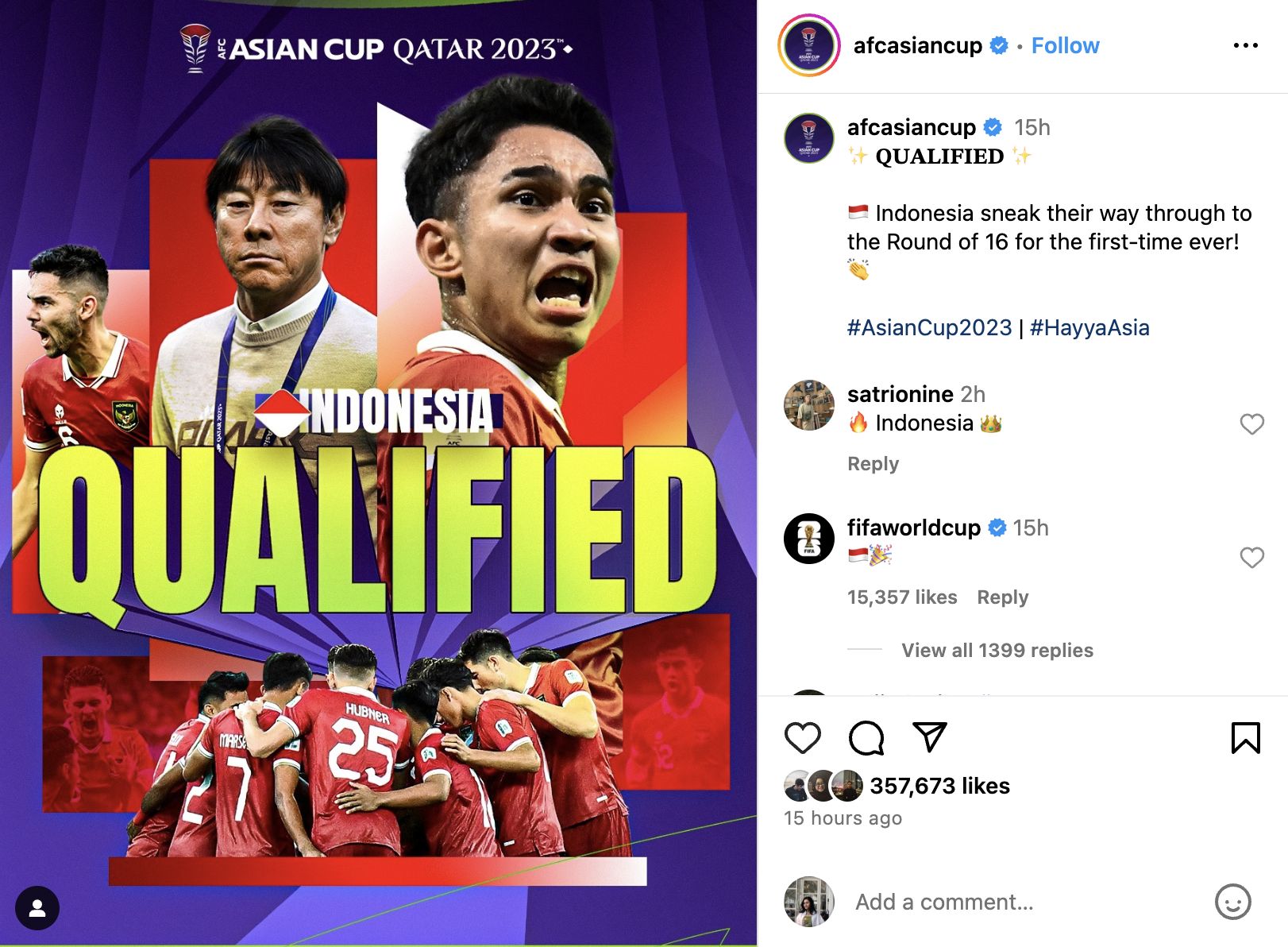The height and width of the screenshot is (947, 1288).
Task: Share the post via paper plane icon
Action: point(929,737)
